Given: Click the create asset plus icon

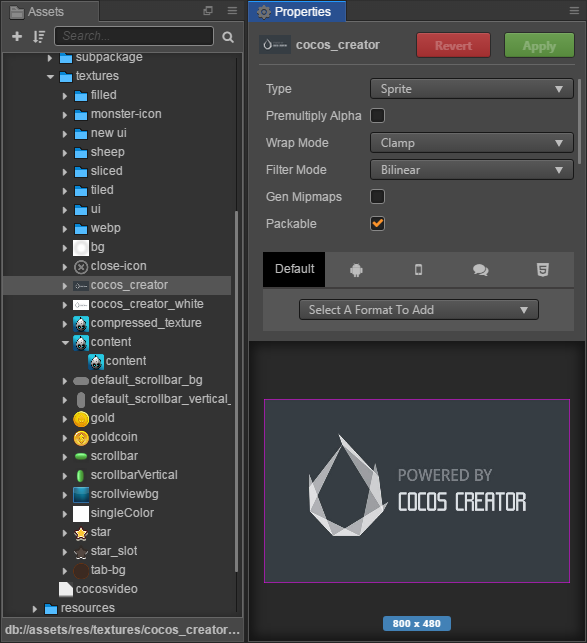Looking at the screenshot, I should (x=17, y=36).
